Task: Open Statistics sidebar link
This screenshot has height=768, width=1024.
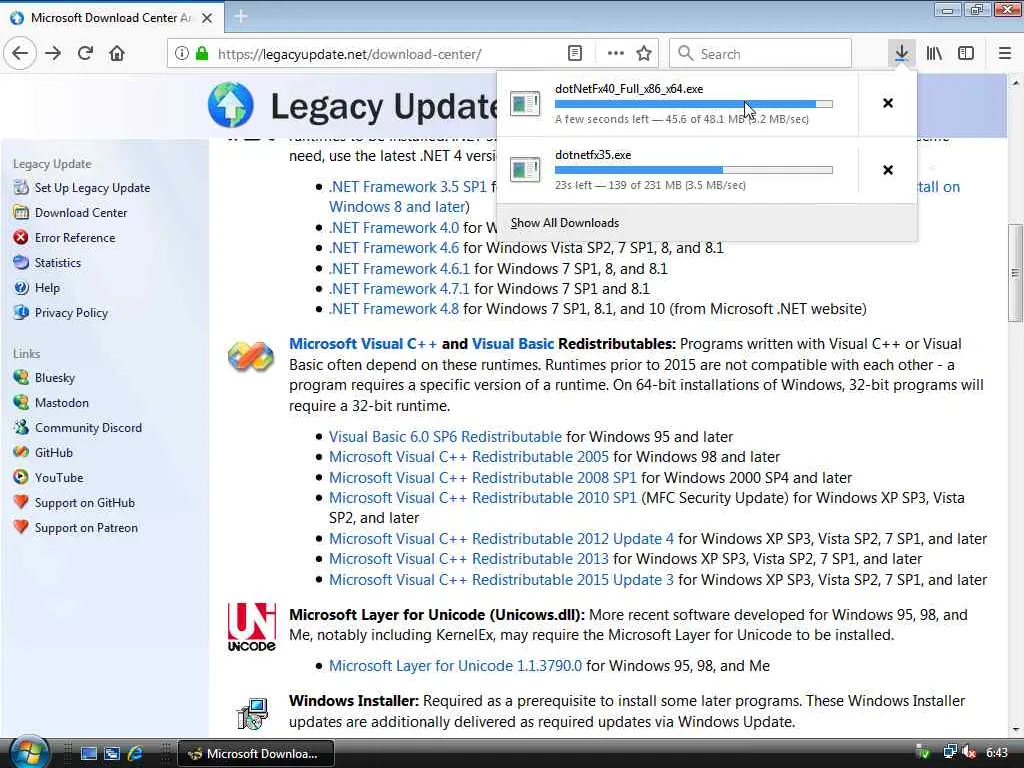Action: point(57,263)
